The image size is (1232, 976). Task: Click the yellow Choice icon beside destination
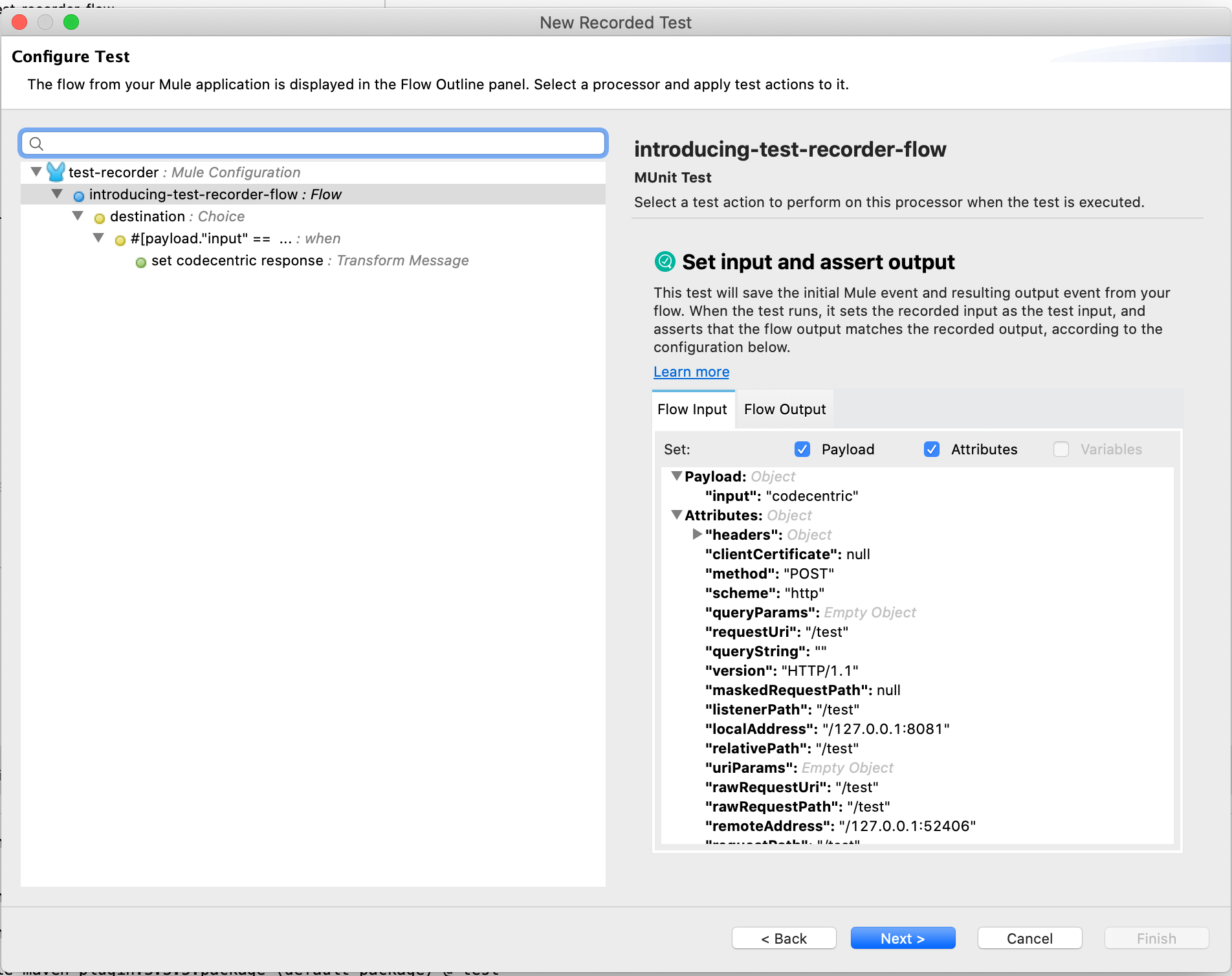coord(100,217)
